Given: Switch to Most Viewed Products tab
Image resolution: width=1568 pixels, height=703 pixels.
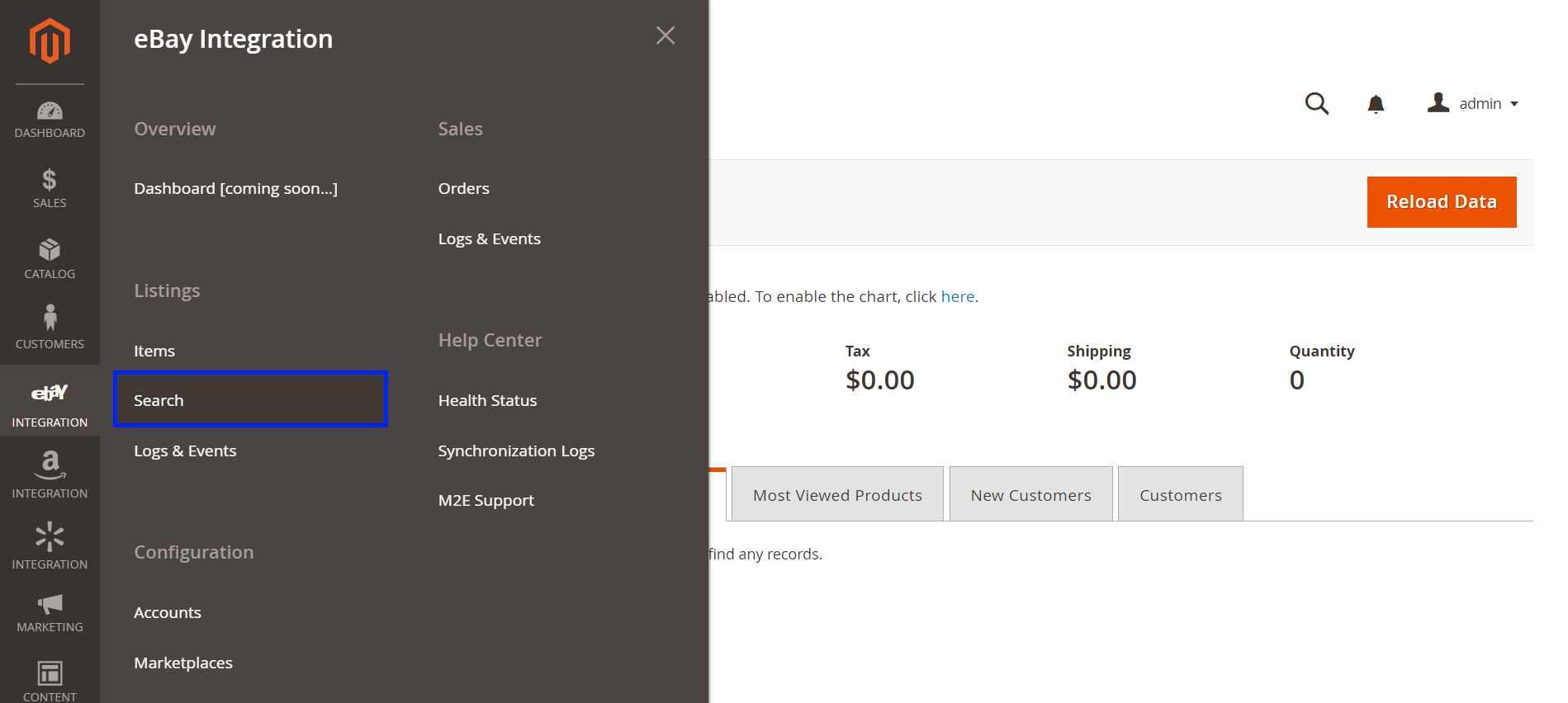Looking at the screenshot, I should pos(837,495).
